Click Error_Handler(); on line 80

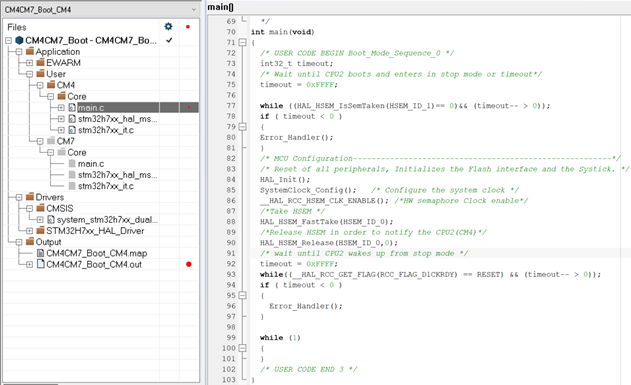click(x=297, y=138)
